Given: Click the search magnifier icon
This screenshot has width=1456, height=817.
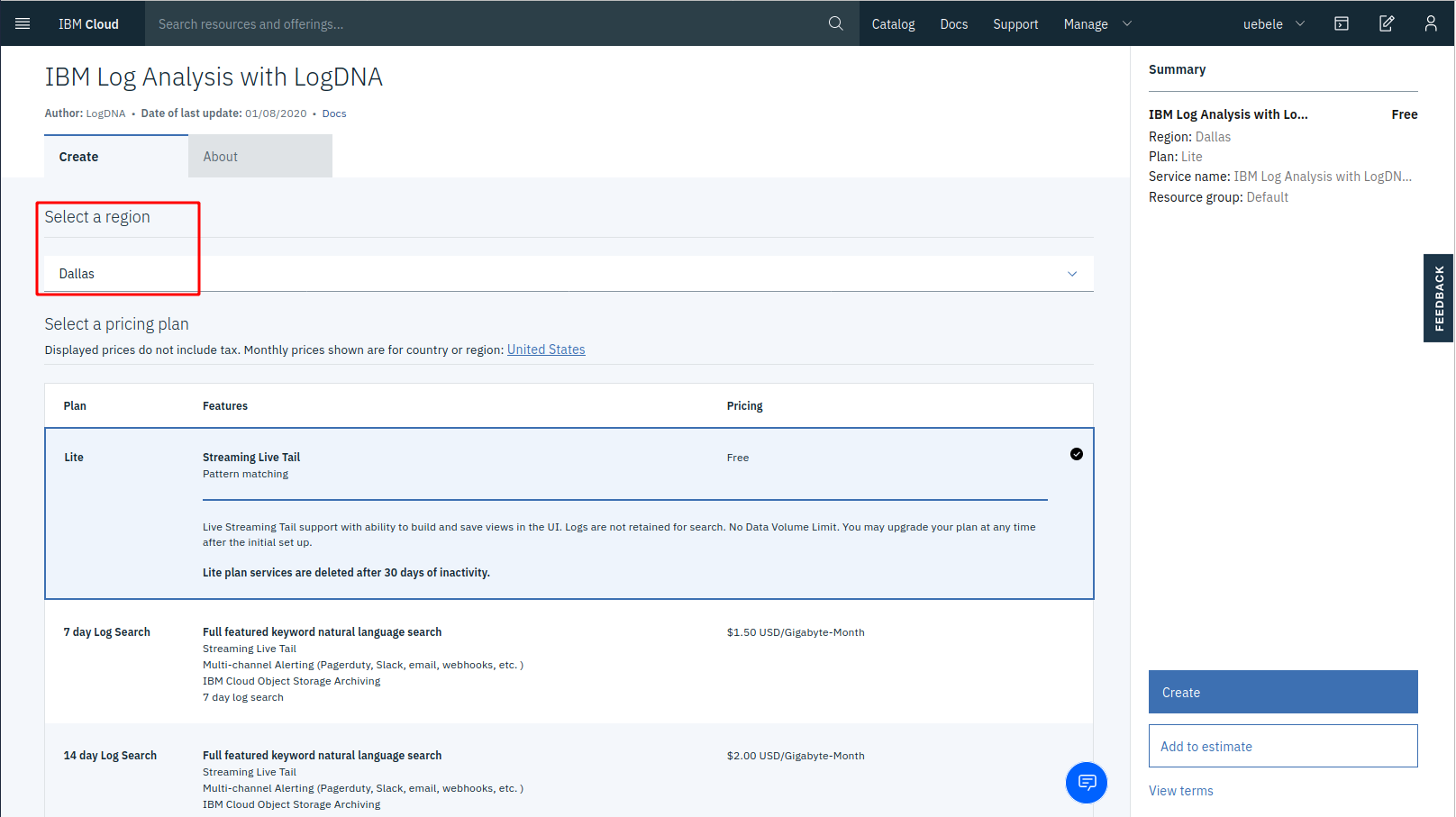Looking at the screenshot, I should pos(836,23).
